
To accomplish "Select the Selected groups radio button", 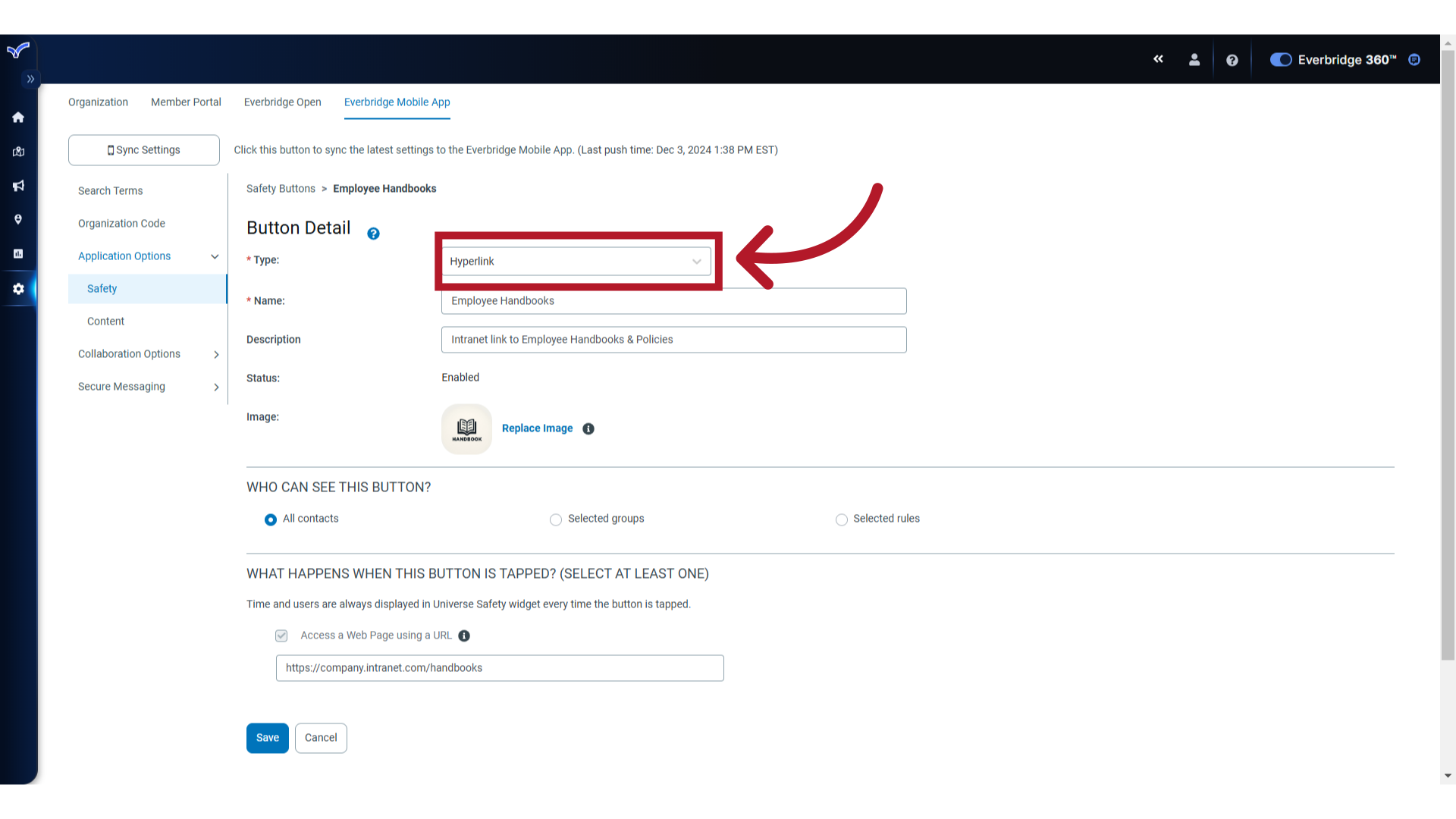I will [x=556, y=519].
